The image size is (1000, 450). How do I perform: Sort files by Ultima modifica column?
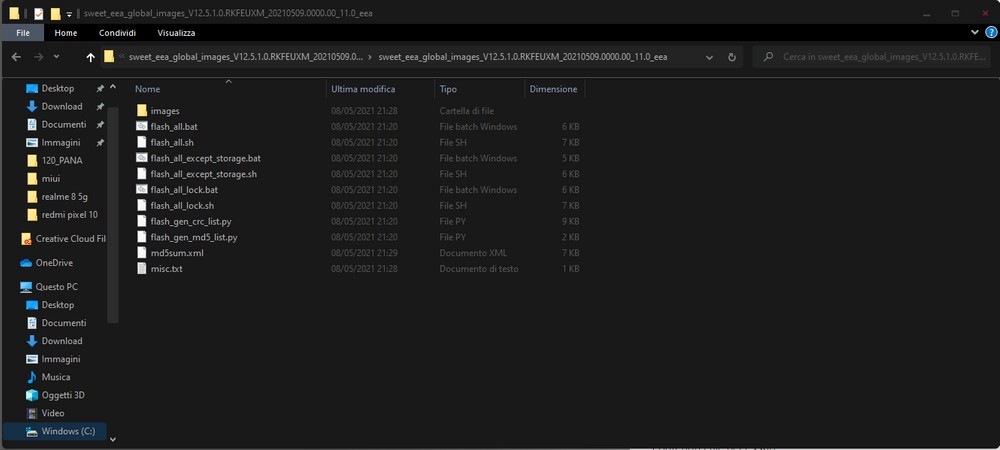tap(363, 89)
